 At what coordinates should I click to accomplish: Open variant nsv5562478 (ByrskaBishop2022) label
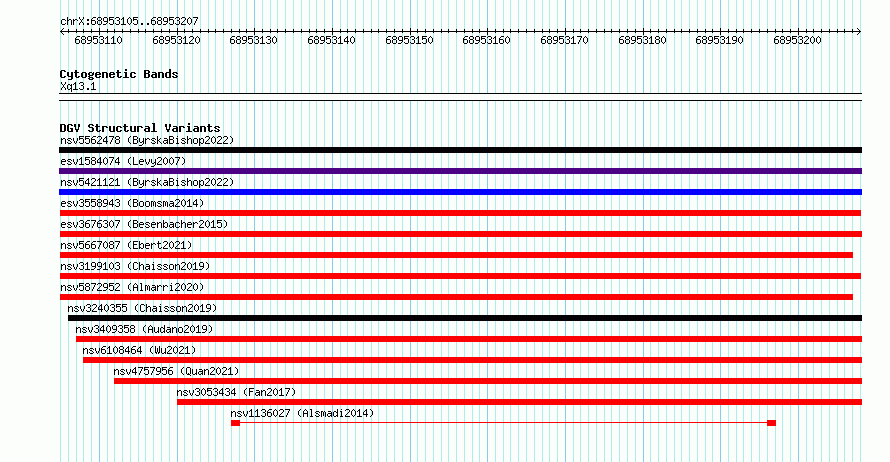point(147,140)
